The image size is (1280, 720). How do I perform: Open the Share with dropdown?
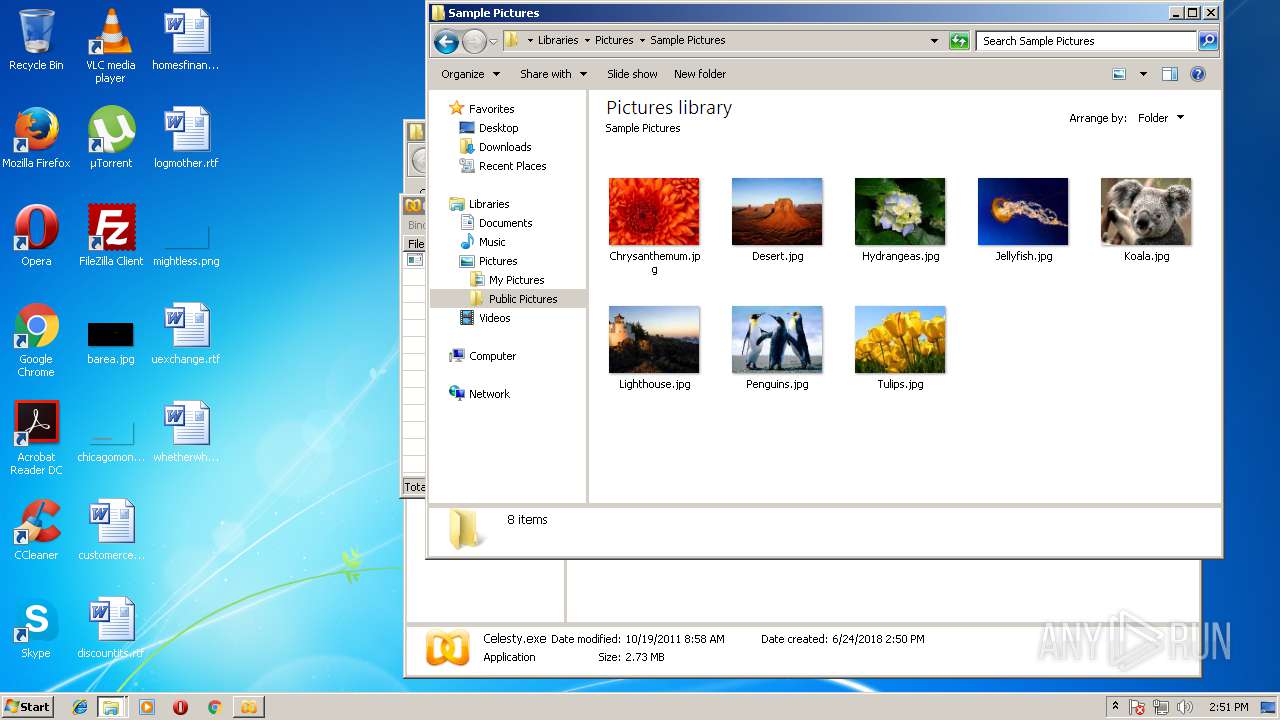tap(553, 74)
